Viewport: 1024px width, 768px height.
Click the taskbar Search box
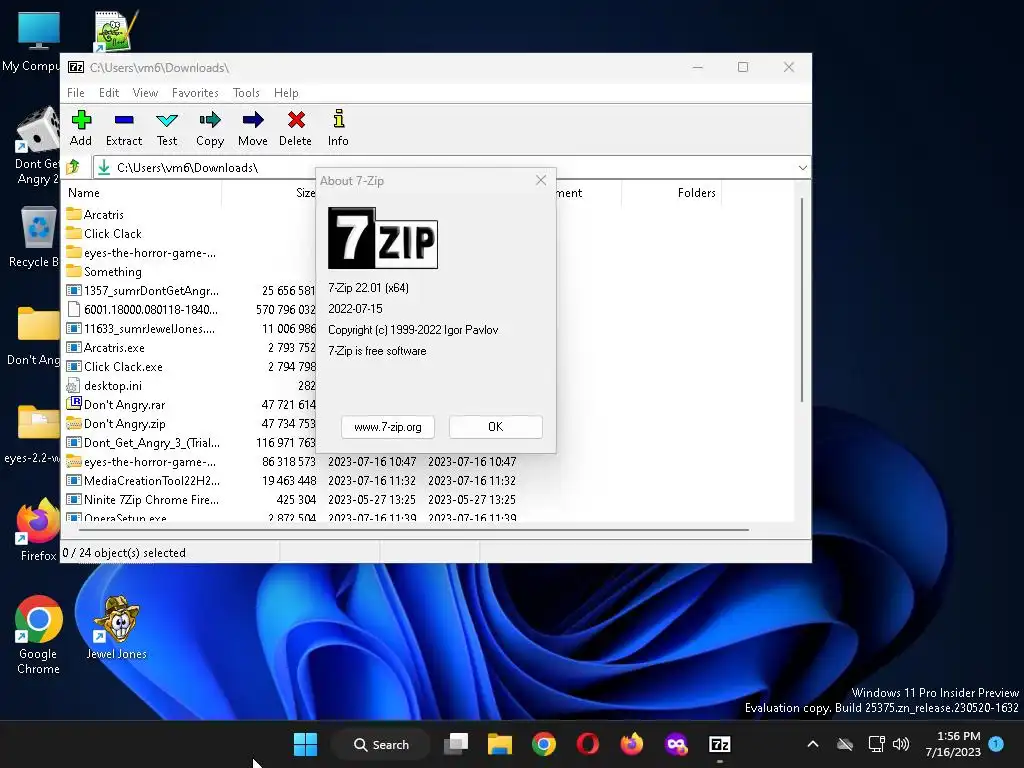tap(381, 744)
